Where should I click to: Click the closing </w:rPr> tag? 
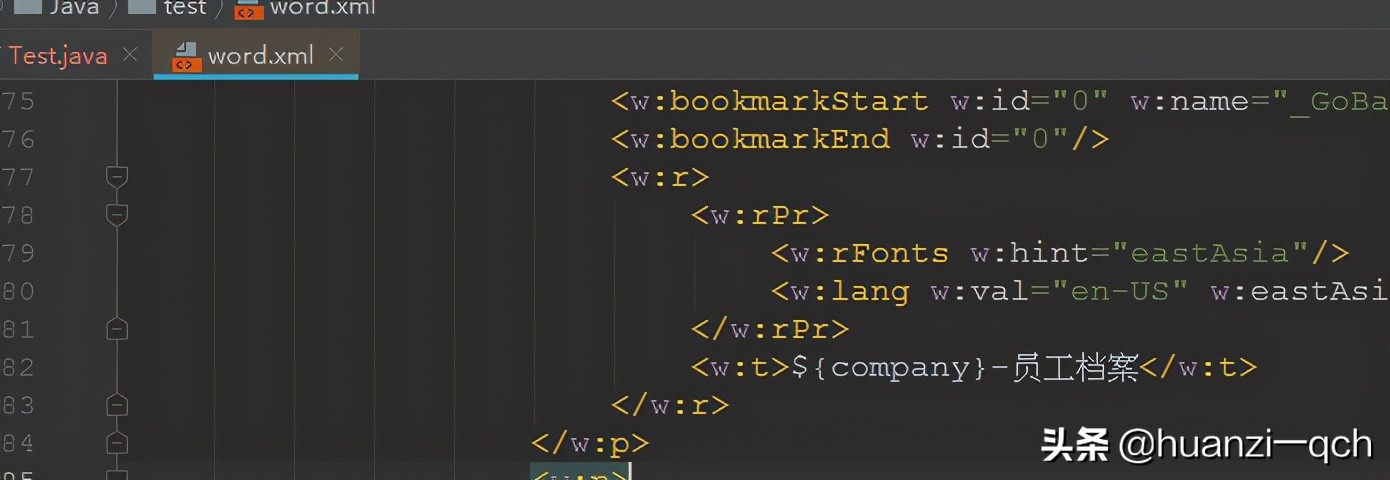point(770,329)
